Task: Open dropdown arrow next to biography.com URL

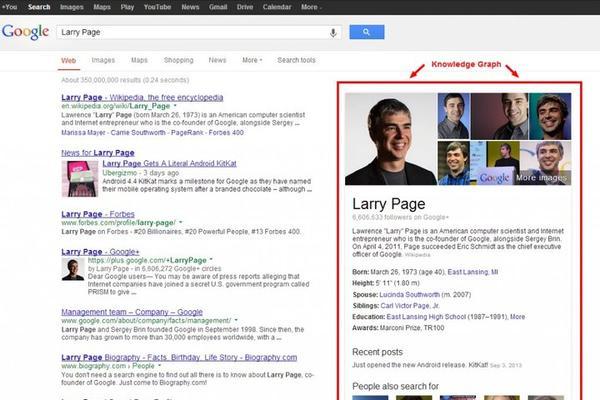Action: [x=159, y=366]
